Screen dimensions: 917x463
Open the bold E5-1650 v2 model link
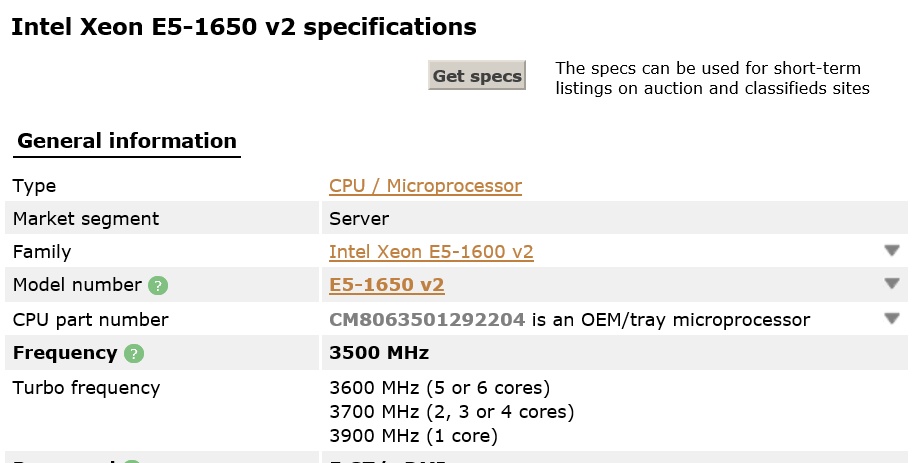tap(387, 285)
